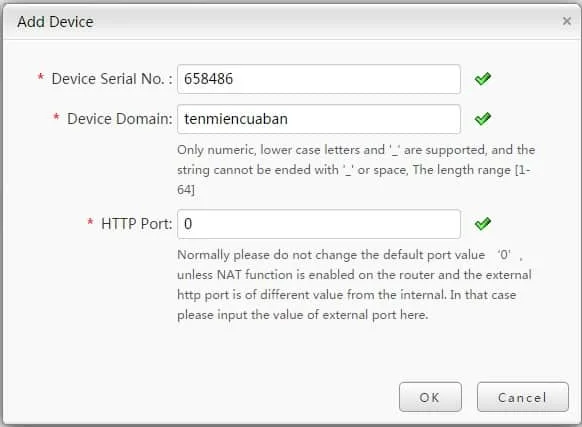Dismiss the dialog with the Cancel button
The height and width of the screenshot is (427, 582).
point(523,397)
